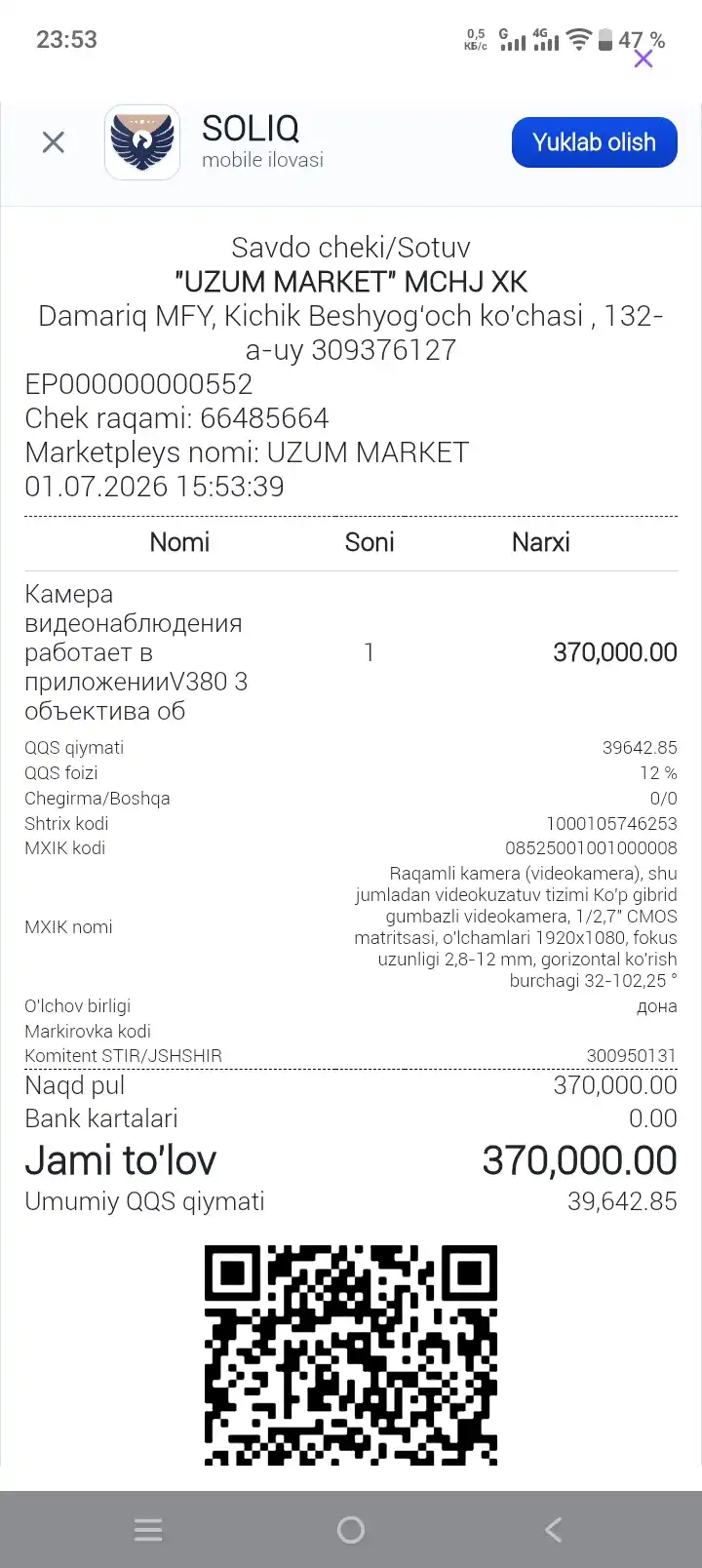The width and height of the screenshot is (702, 1568).
Task: Dismiss the SOLIQ app banner with X
Action: coord(54,143)
